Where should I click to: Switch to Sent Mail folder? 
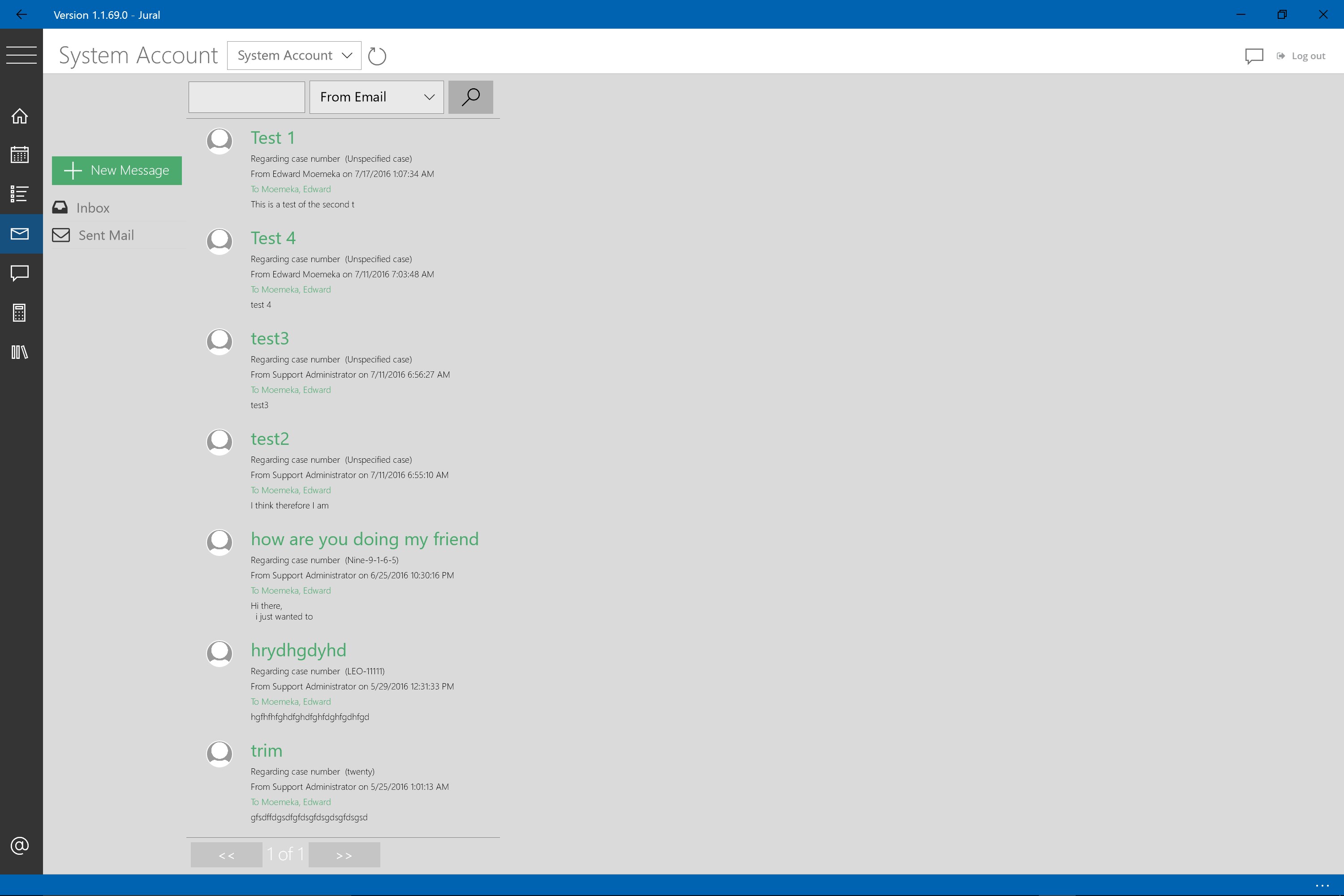click(x=106, y=236)
